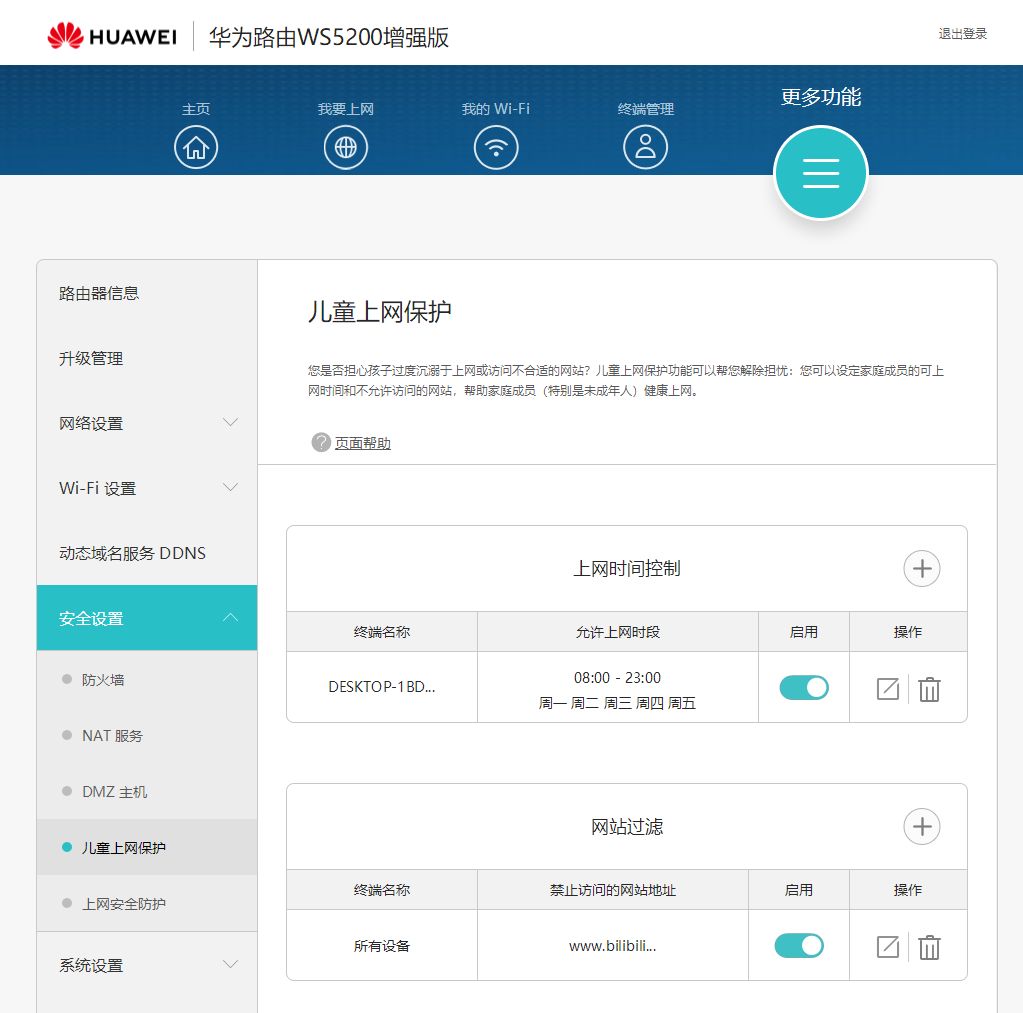Image resolution: width=1023 pixels, height=1013 pixels.
Task: Select 上网安全防护 submenu item
Action: (147, 903)
